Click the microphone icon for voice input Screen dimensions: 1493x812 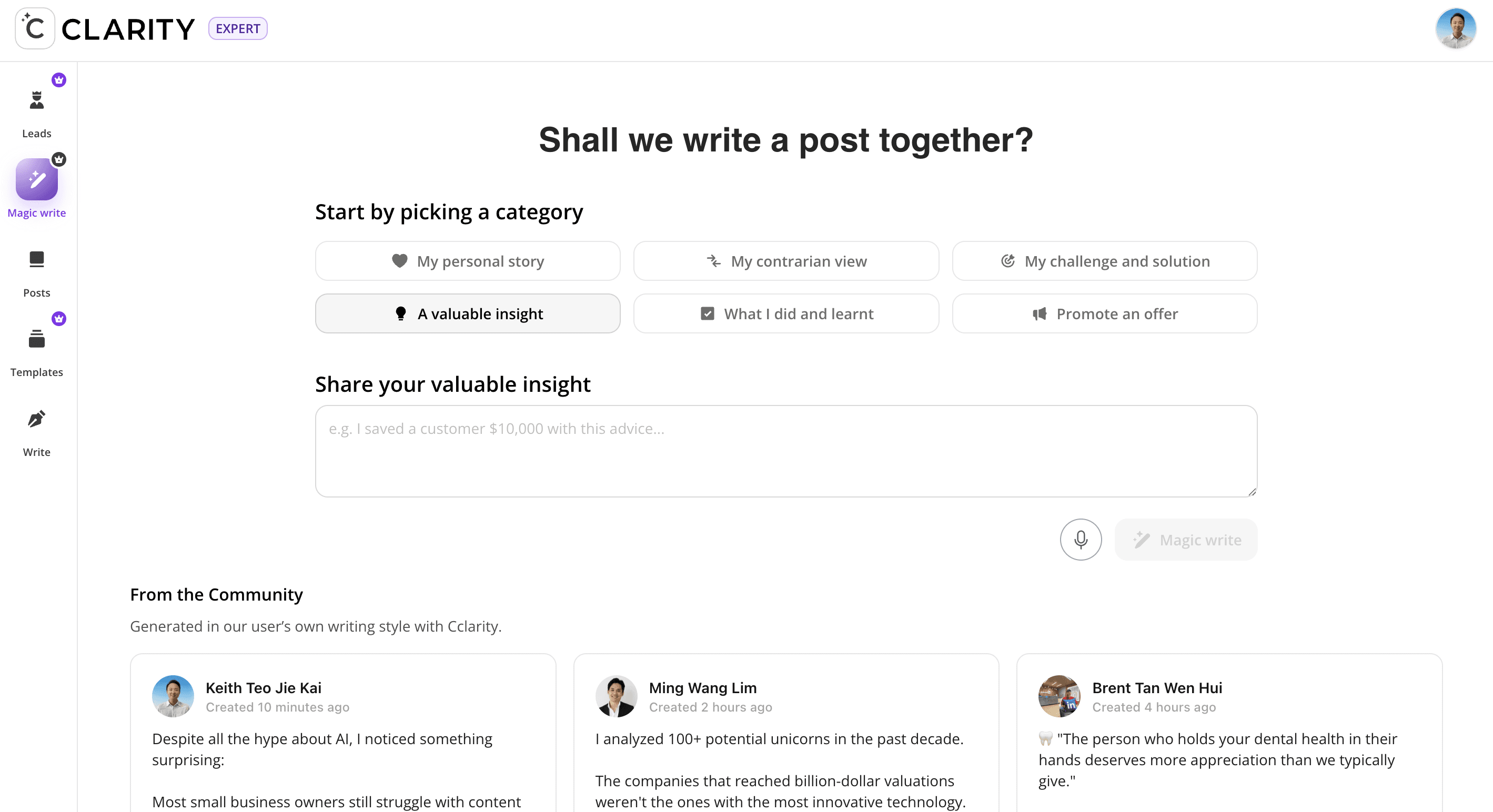(x=1081, y=539)
